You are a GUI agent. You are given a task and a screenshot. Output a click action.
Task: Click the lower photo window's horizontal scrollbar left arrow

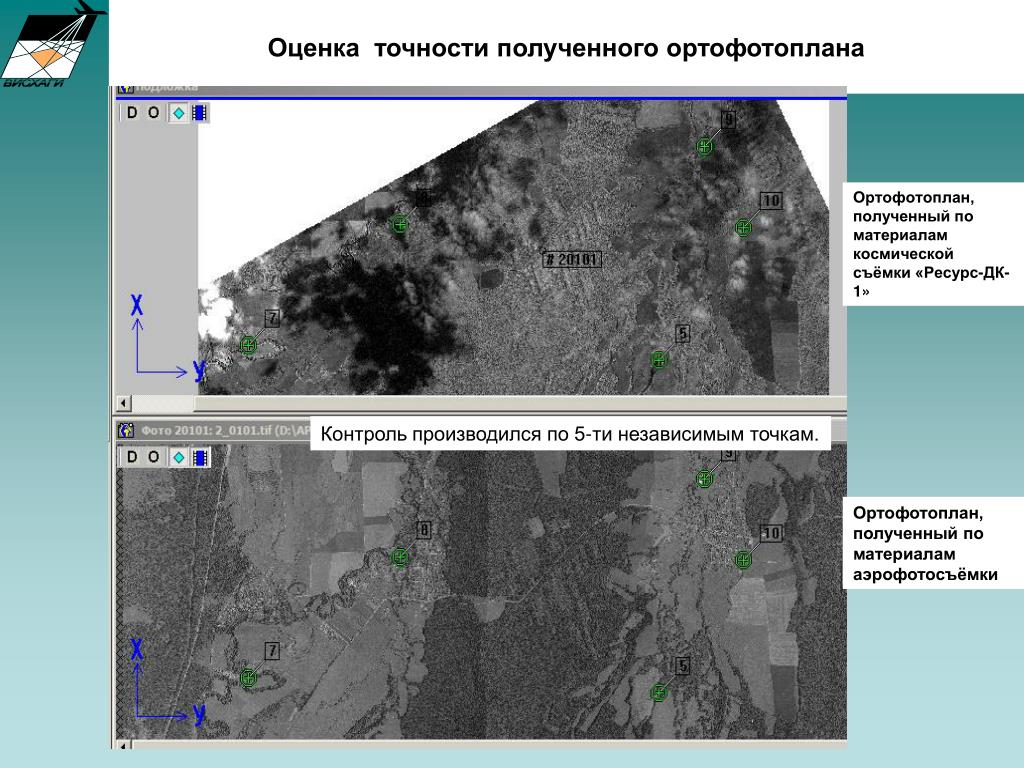click(x=123, y=744)
